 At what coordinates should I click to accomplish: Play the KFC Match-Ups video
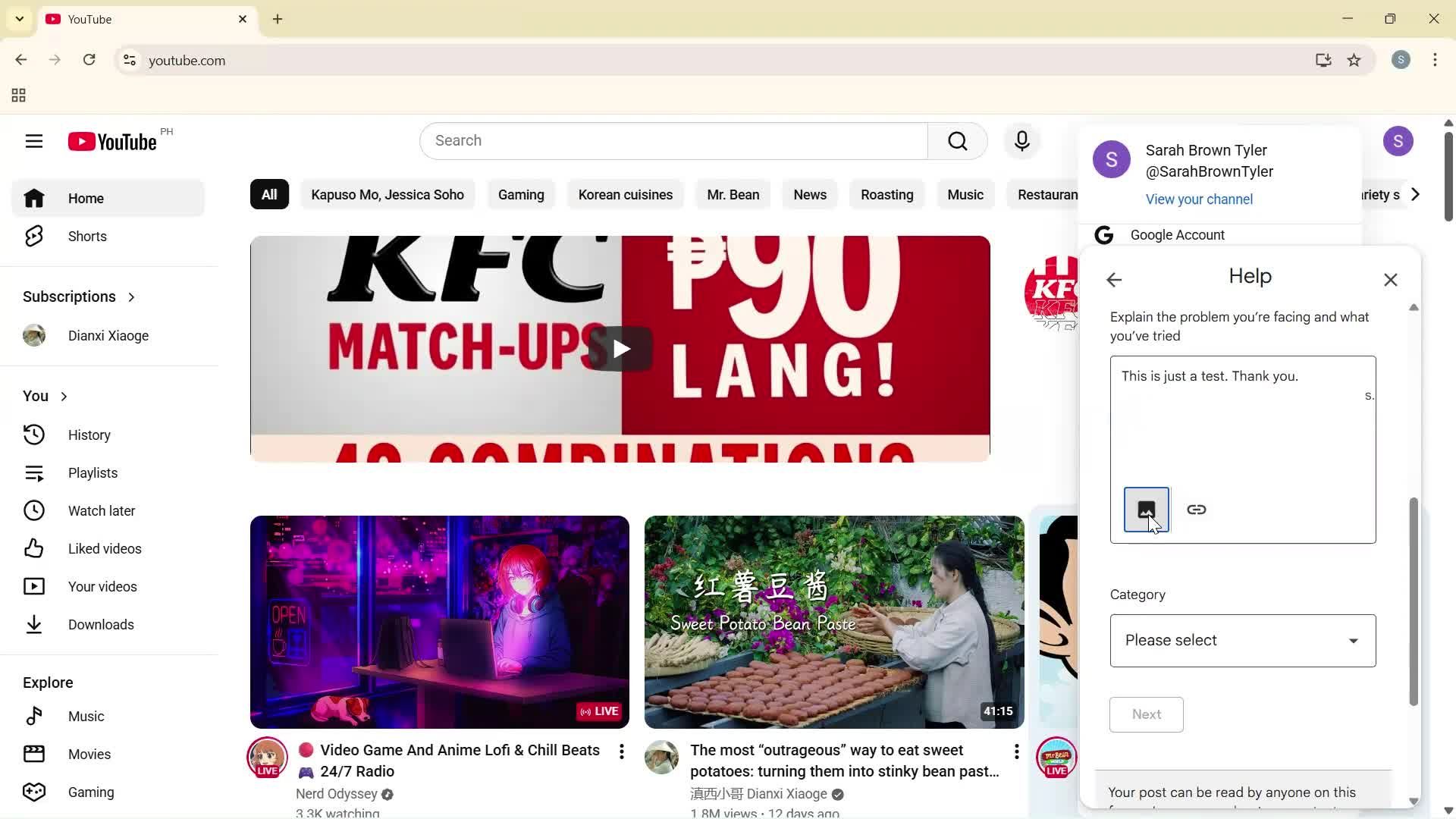(620, 348)
